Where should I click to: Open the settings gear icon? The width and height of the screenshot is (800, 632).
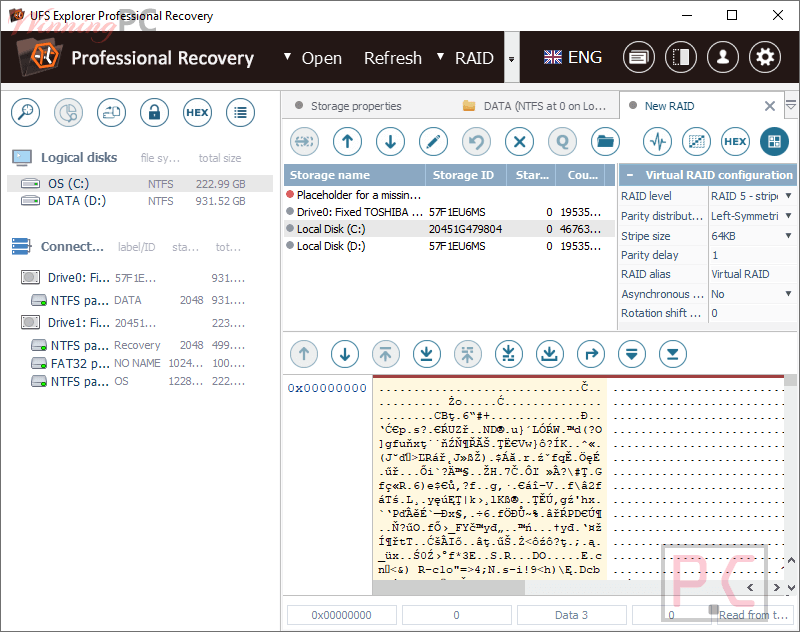(765, 57)
